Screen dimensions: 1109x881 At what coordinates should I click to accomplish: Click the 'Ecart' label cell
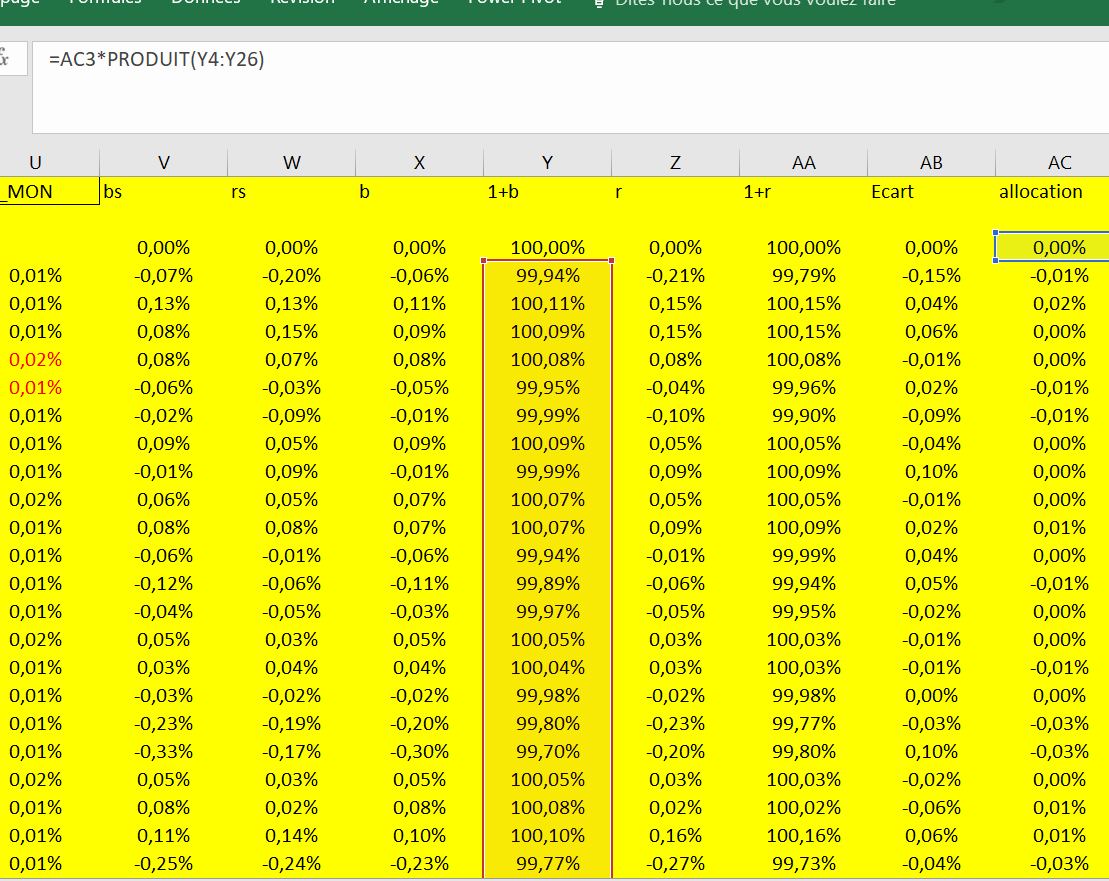(931, 192)
